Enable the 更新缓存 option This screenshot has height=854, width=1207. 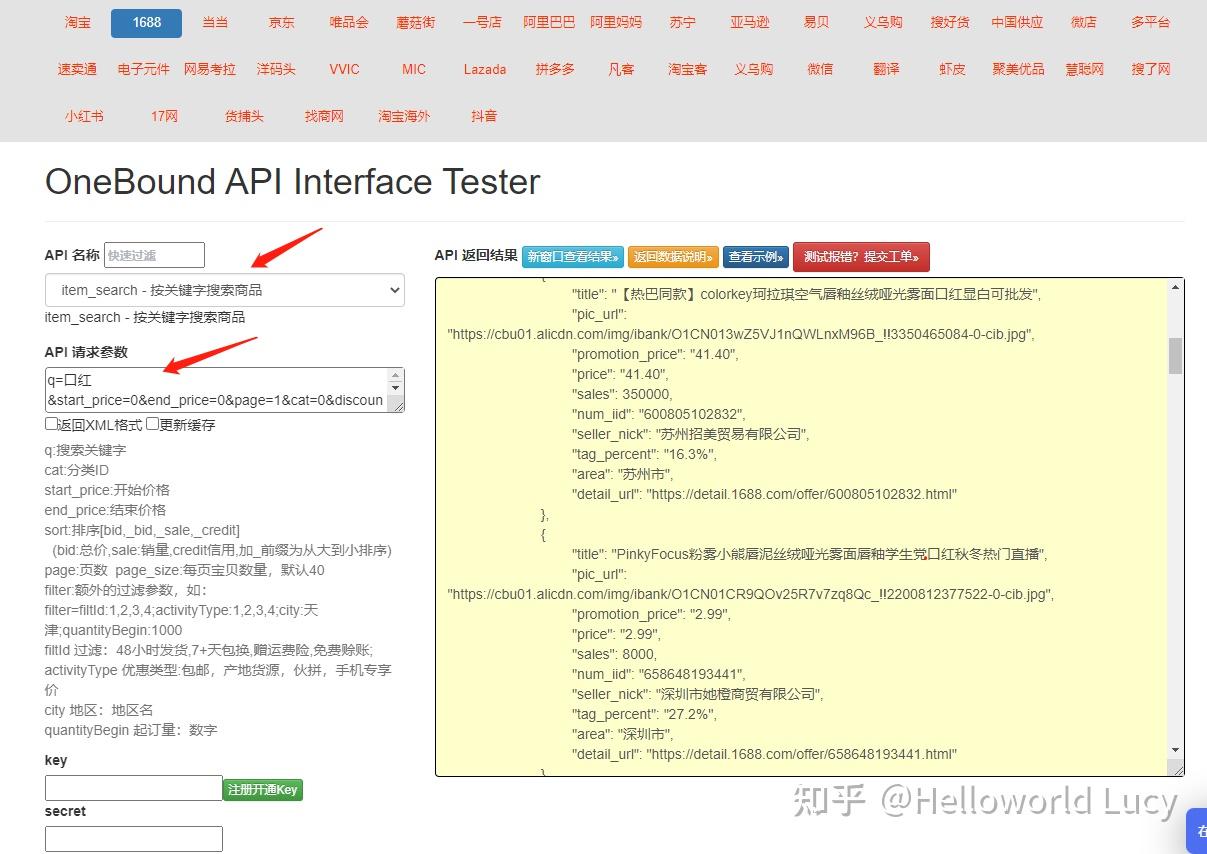(152, 424)
